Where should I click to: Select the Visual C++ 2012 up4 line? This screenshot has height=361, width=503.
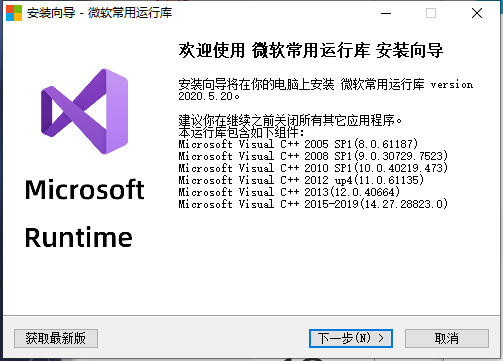click(x=301, y=180)
